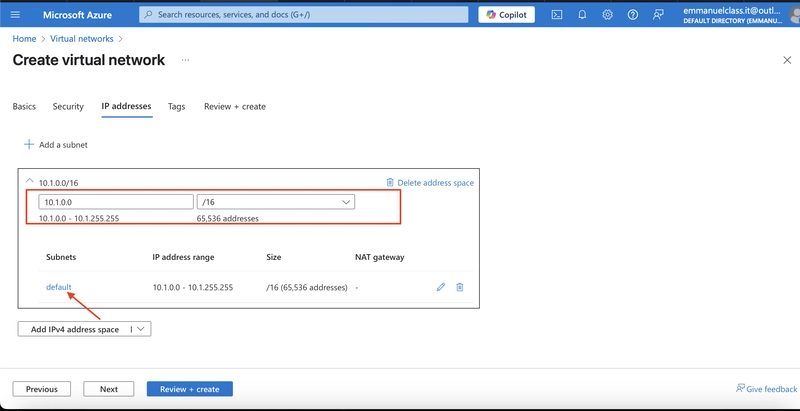The image size is (800, 411).
Task: Click Delete address space
Action: pos(430,183)
